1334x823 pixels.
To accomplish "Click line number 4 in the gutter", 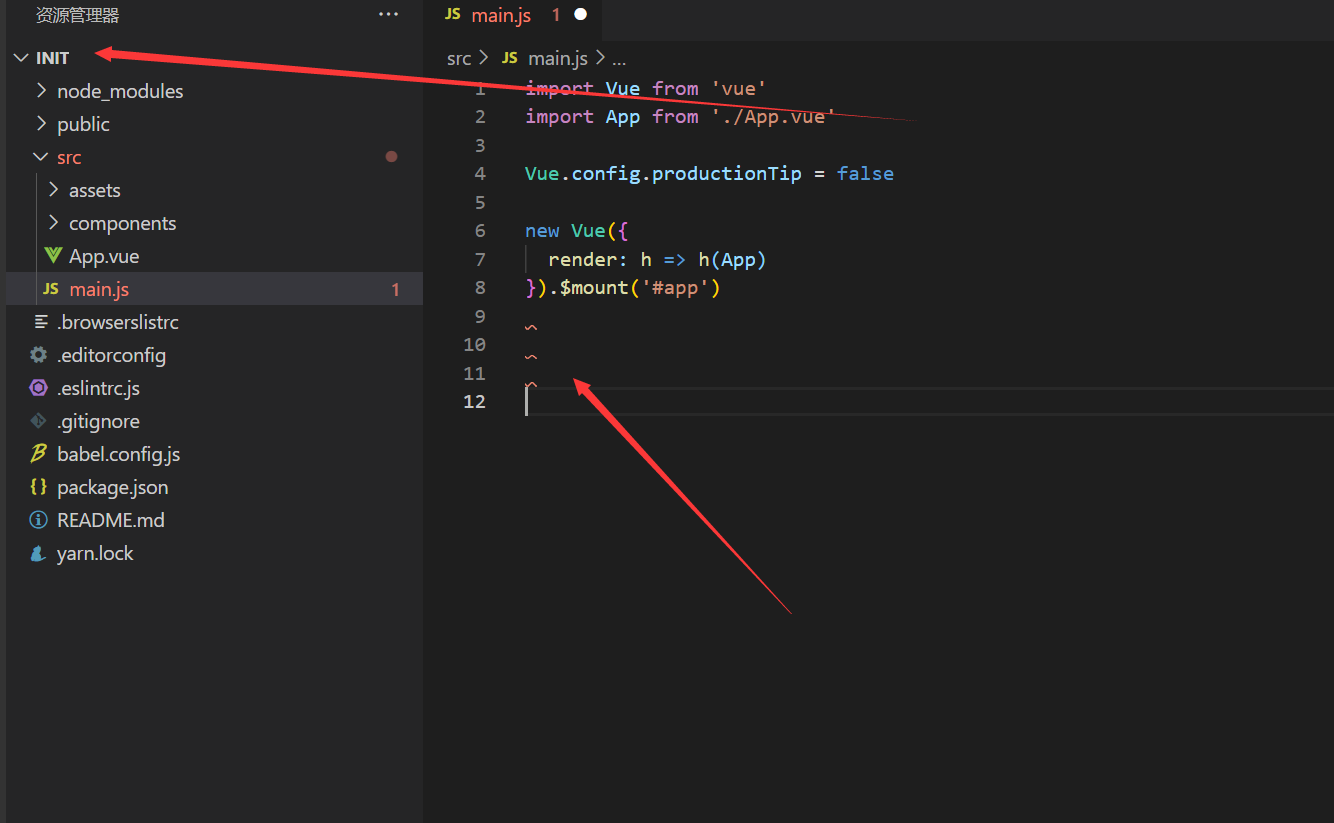I will [x=480, y=174].
